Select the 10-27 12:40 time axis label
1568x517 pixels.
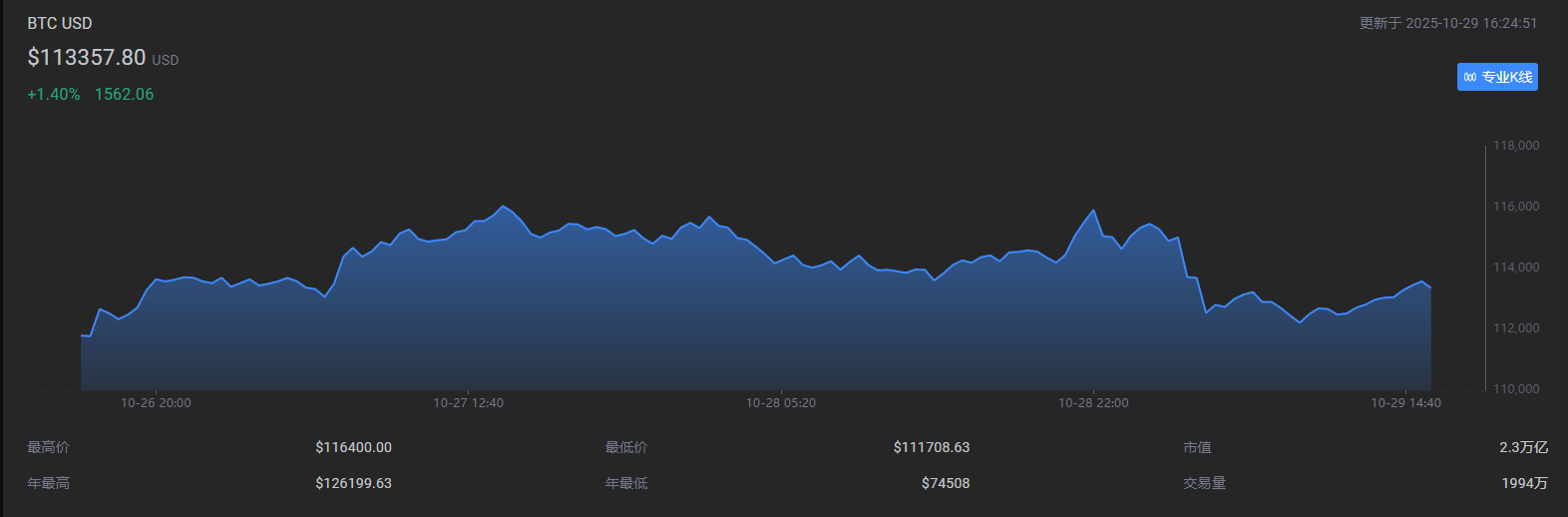468,403
